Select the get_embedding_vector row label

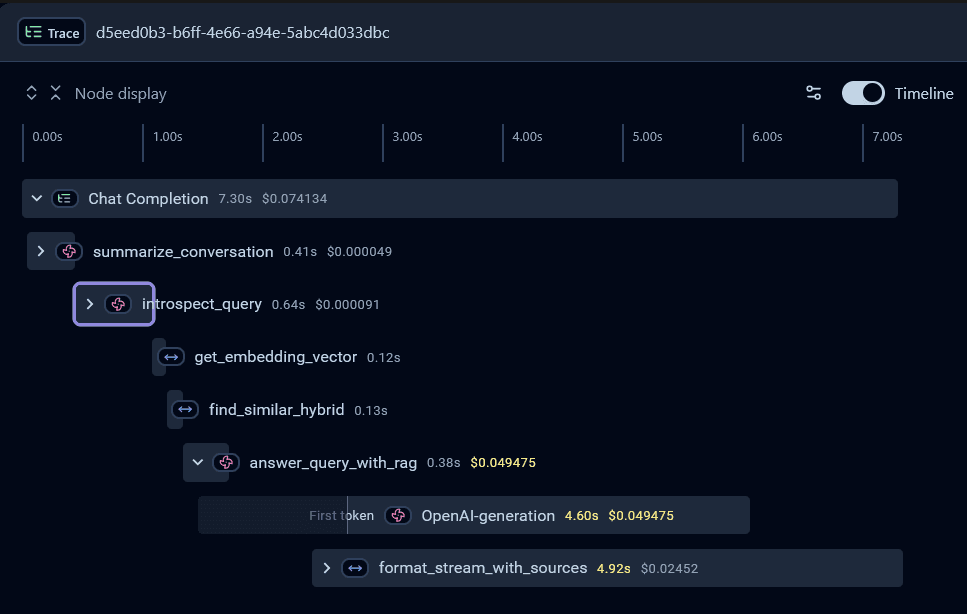tap(276, 357)
